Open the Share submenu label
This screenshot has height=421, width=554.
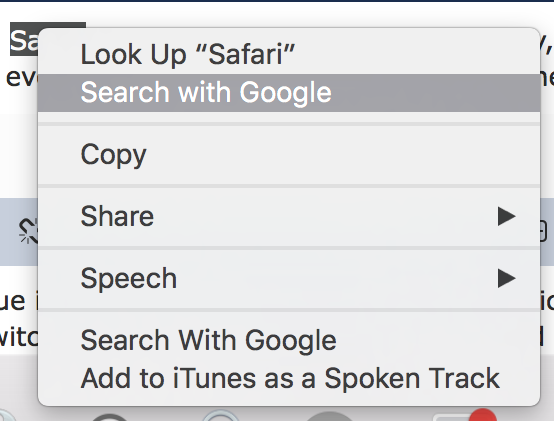point(117,216)
